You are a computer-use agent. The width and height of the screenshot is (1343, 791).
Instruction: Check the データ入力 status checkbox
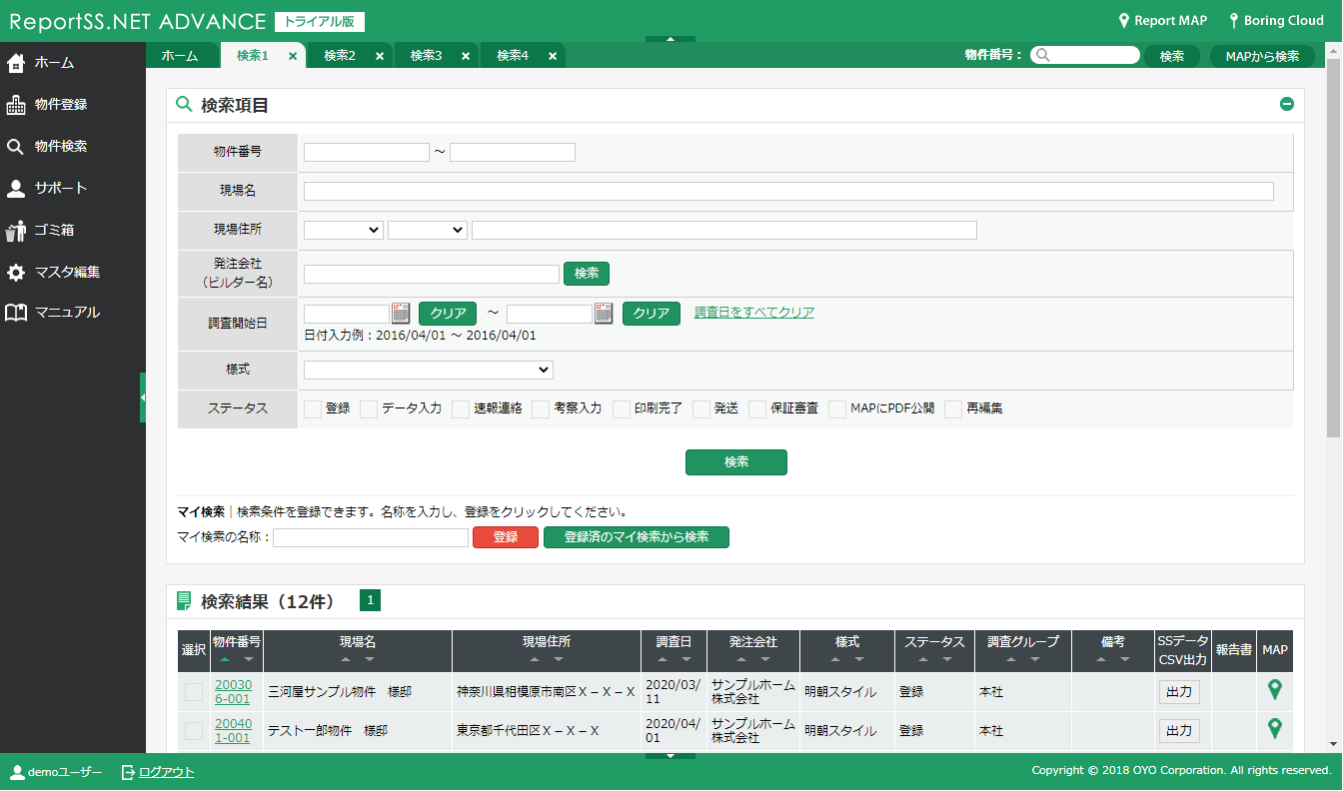coord(369,409)
